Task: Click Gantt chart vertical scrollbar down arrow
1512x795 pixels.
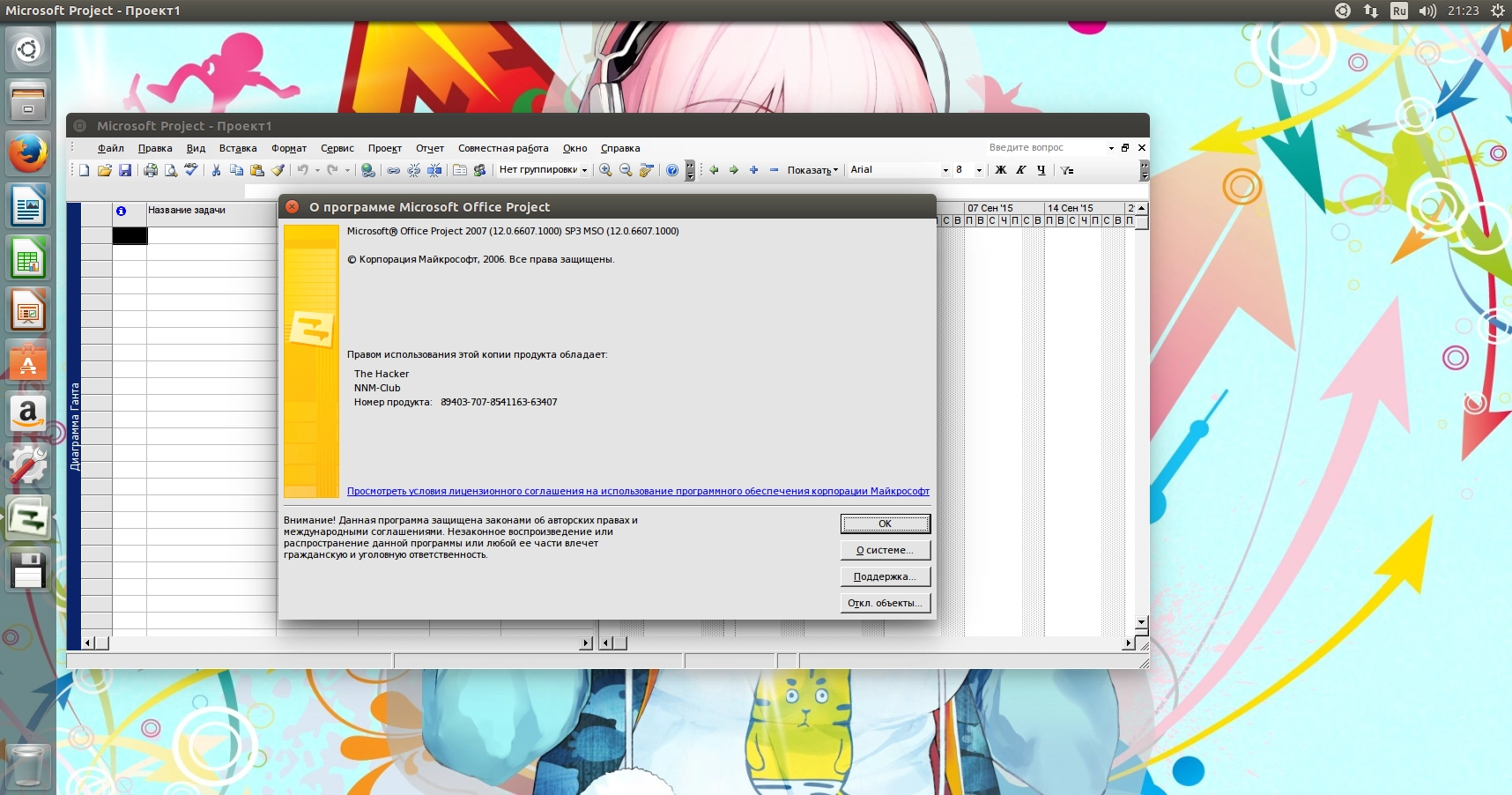Action: 1142,622
